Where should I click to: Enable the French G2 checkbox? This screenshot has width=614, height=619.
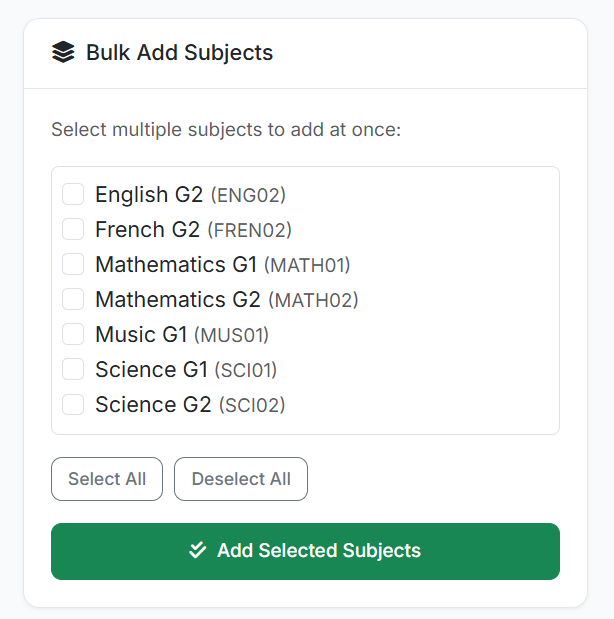click(x=73, y=229)
